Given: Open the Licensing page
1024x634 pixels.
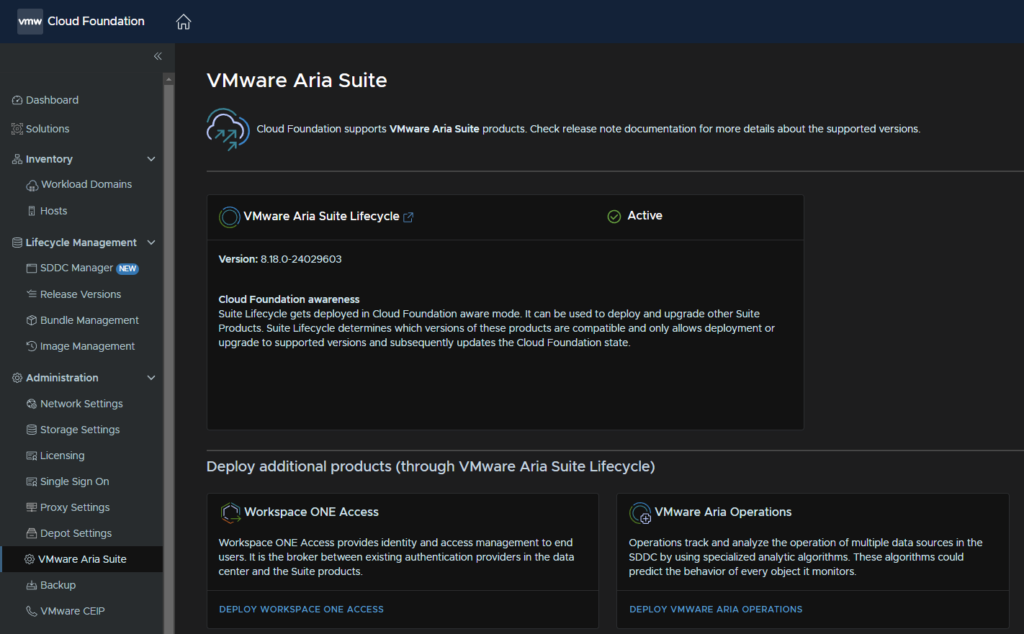Looking at the screenshot, I should (62, 456).
